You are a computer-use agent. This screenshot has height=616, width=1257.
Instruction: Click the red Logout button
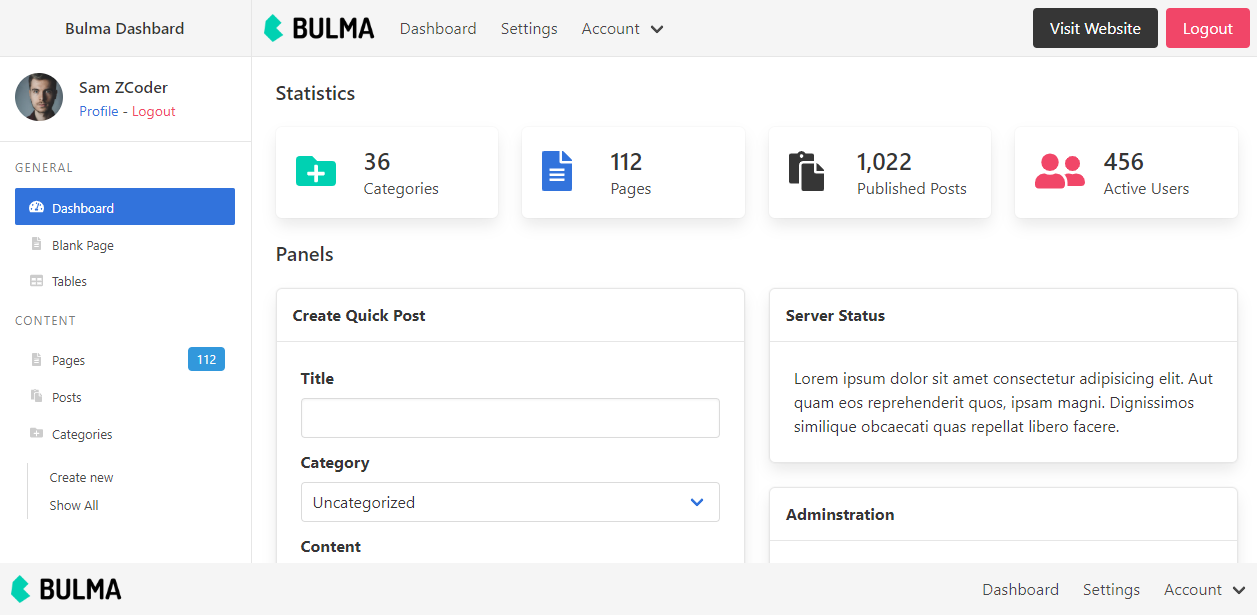[x=1208, y=28]
